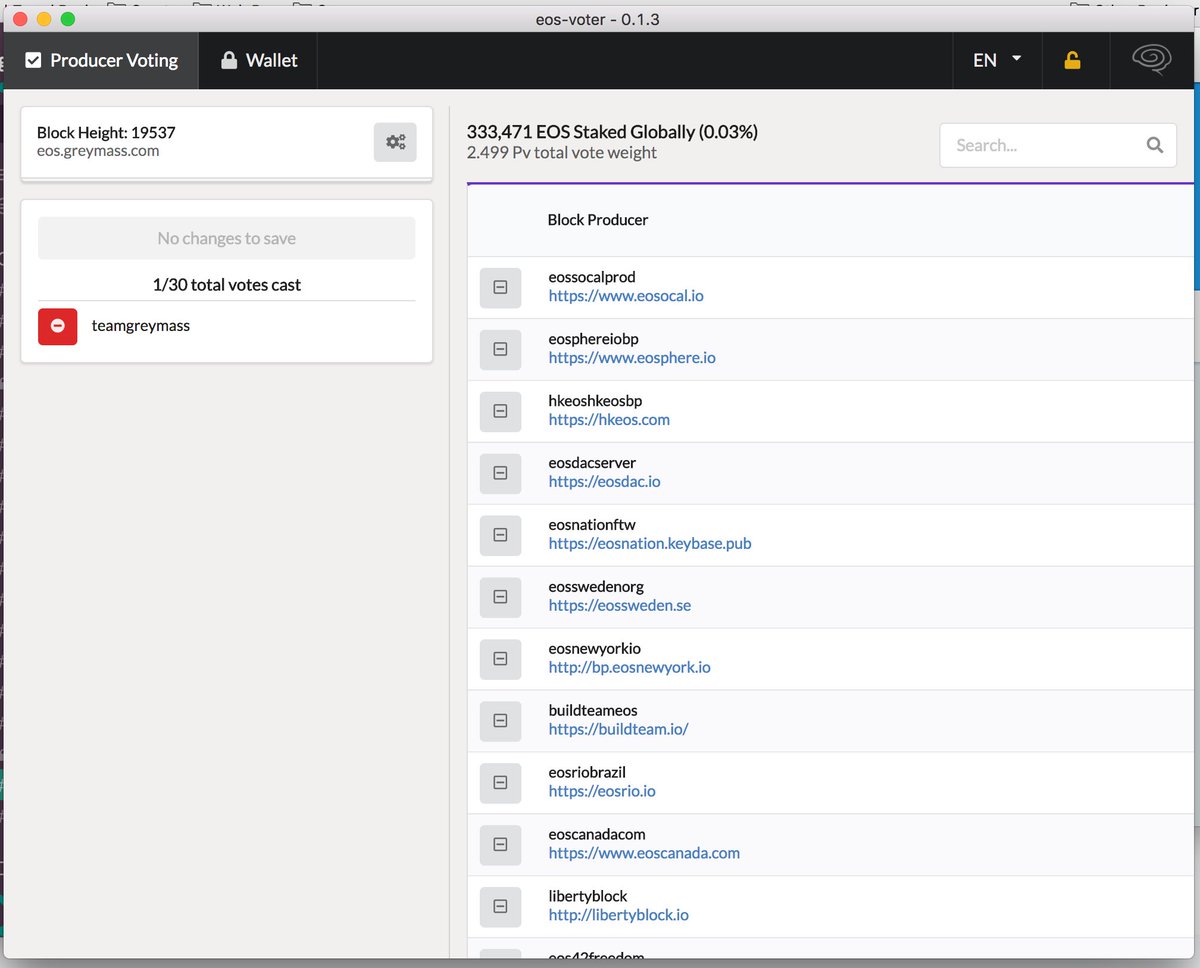
Task: Open the https://hkeos.com link
Action: pyautogui.click(x=609, y=420)
